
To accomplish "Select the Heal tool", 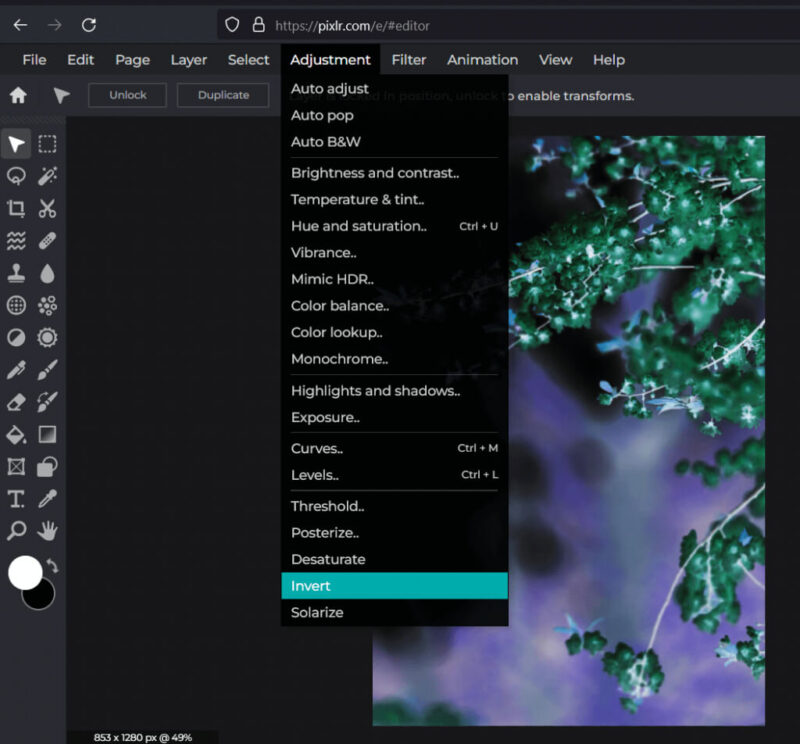I will [x=47, y=240].
